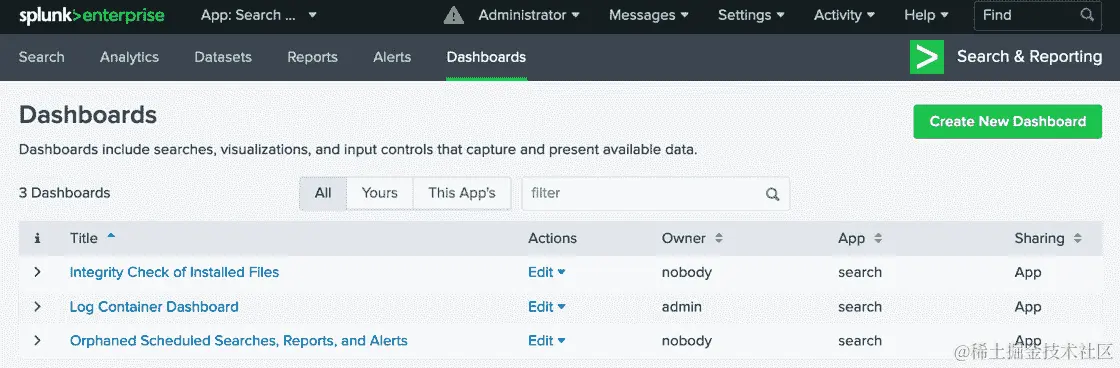Click owner 'admin' cell
1120x368 pixels.
click(681, 307)
